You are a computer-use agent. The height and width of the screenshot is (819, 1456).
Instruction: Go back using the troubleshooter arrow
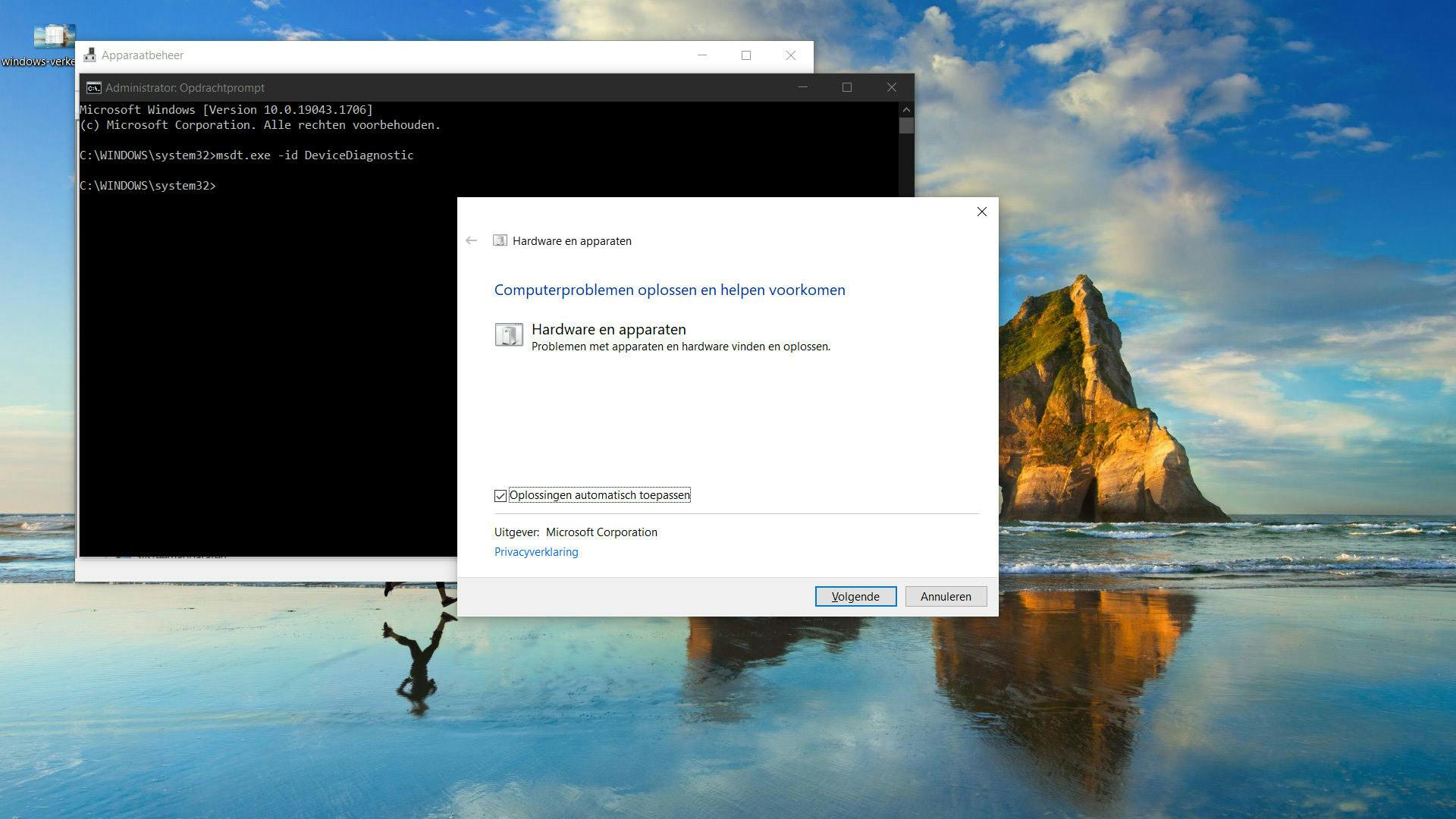472,240
